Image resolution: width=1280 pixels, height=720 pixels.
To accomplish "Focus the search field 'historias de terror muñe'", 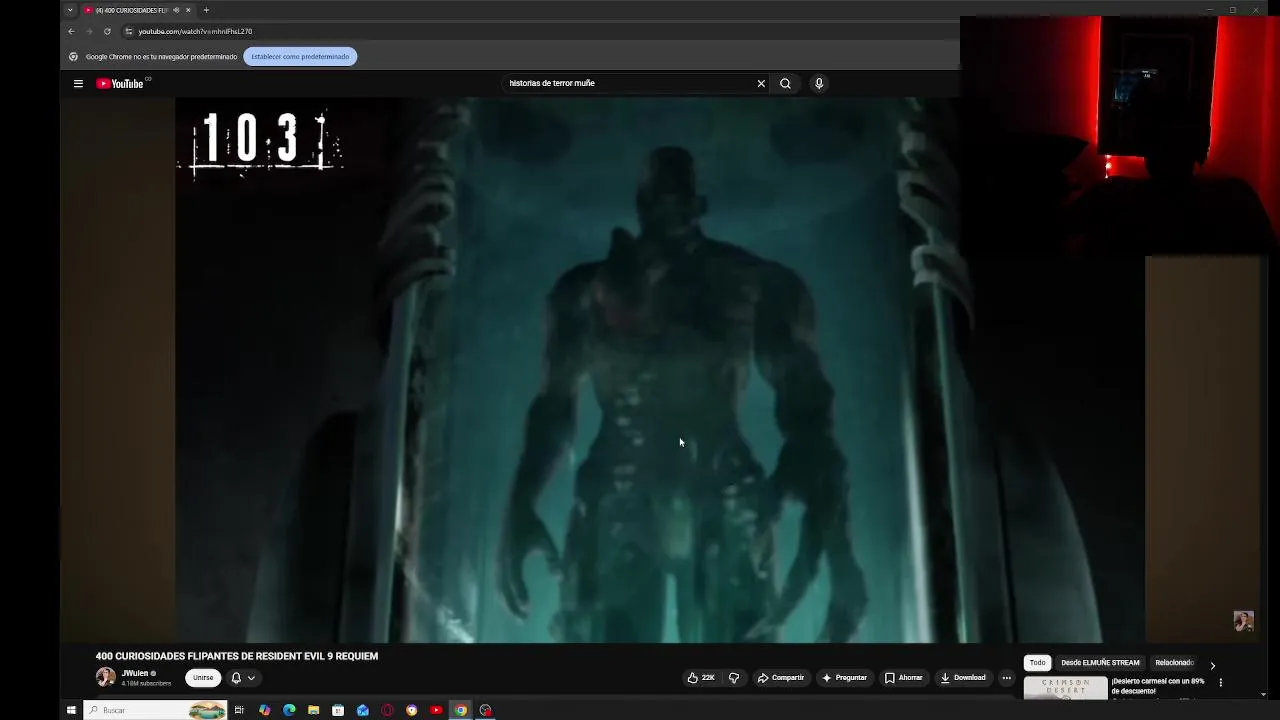I will click(x=628, y=83).
